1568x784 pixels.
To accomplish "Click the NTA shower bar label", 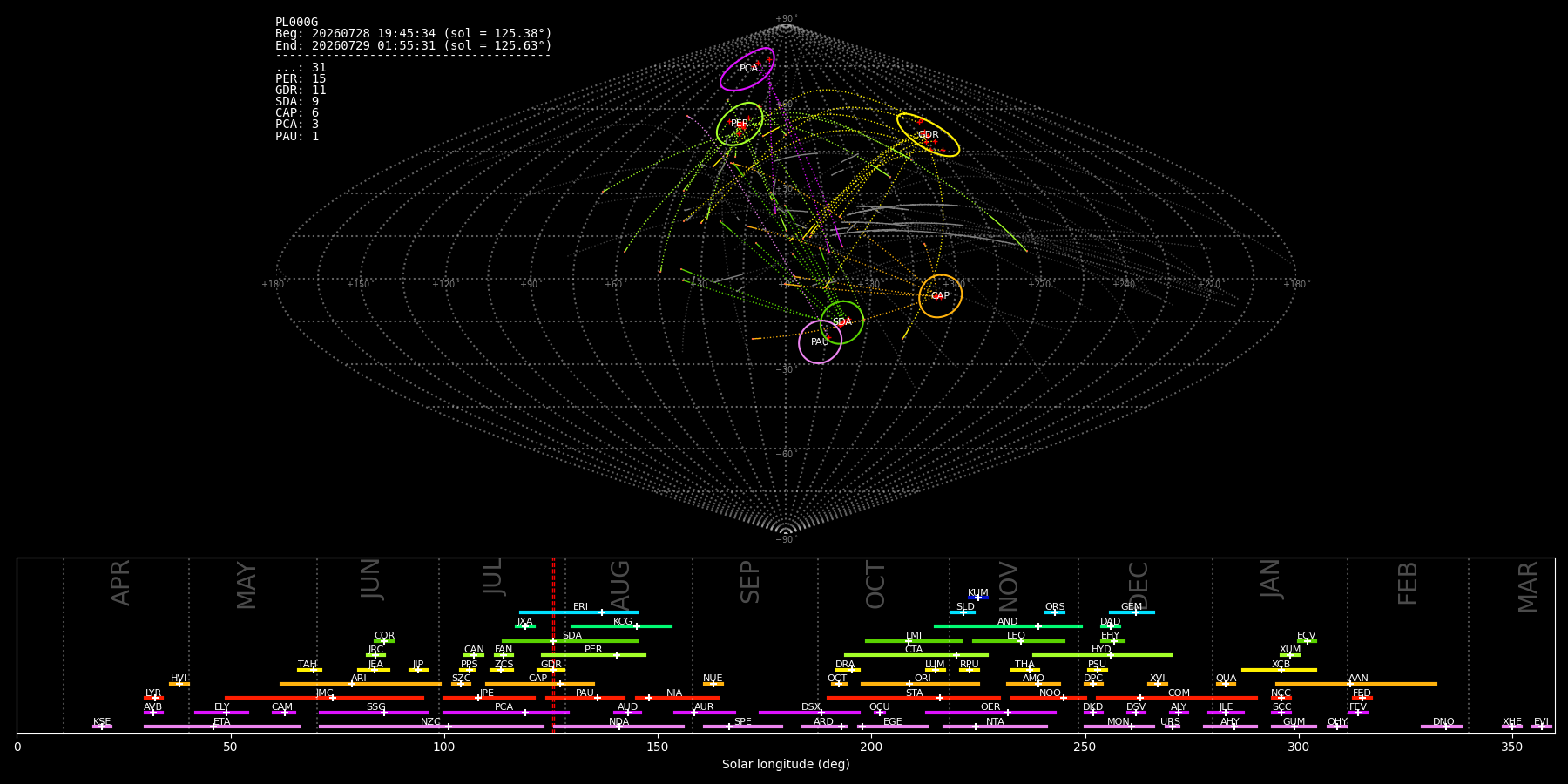I will click(x=995, y=722).
